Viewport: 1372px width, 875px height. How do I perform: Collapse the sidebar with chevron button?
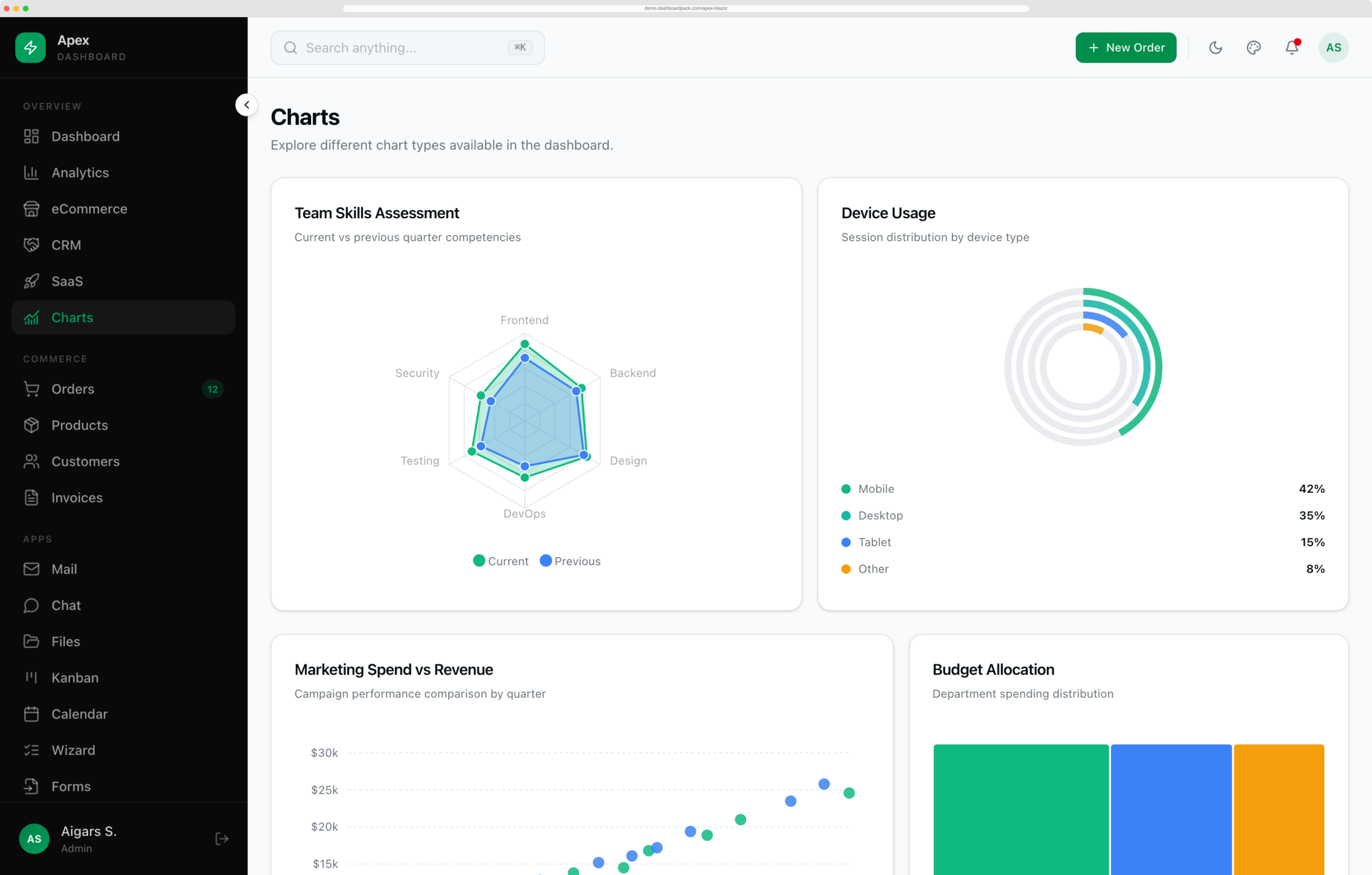click(x=247, y=105)
